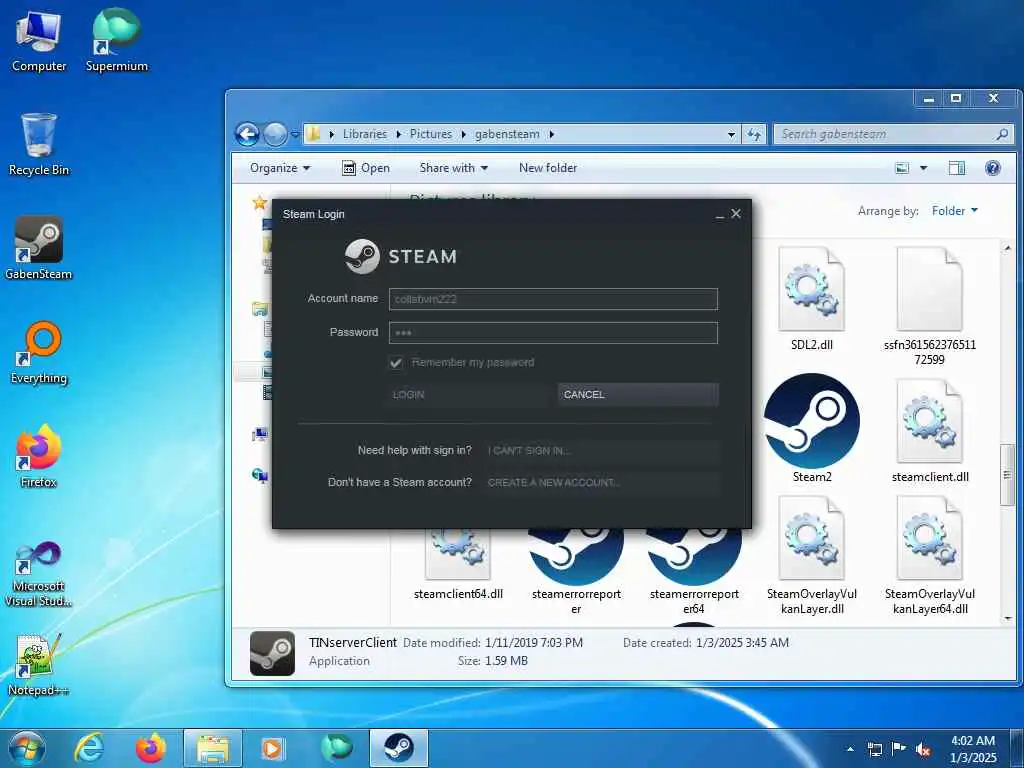Click the Explorer forward navigation arrow

(275, 135)
